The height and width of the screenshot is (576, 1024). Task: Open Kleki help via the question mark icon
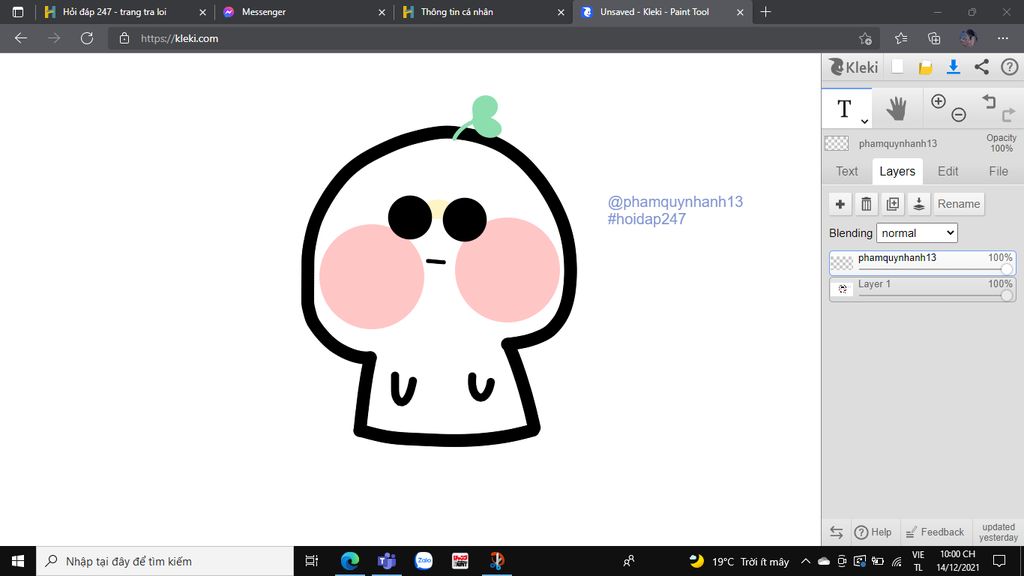coord(1009,67)
